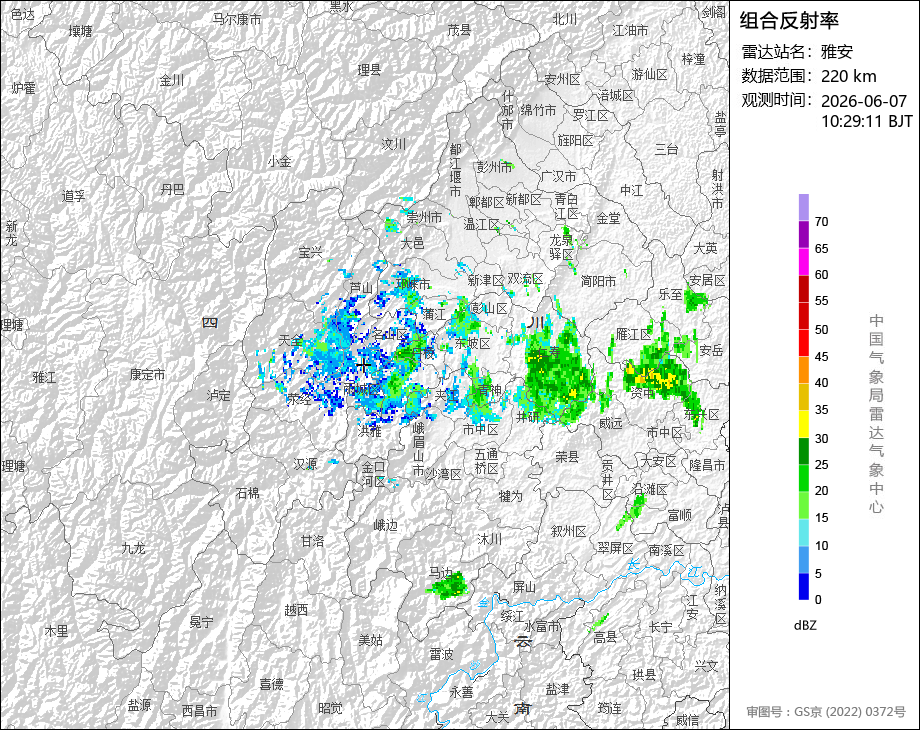Click the 木里 county label
This screenshot has width=920, height=730.
tap(56, 631)
